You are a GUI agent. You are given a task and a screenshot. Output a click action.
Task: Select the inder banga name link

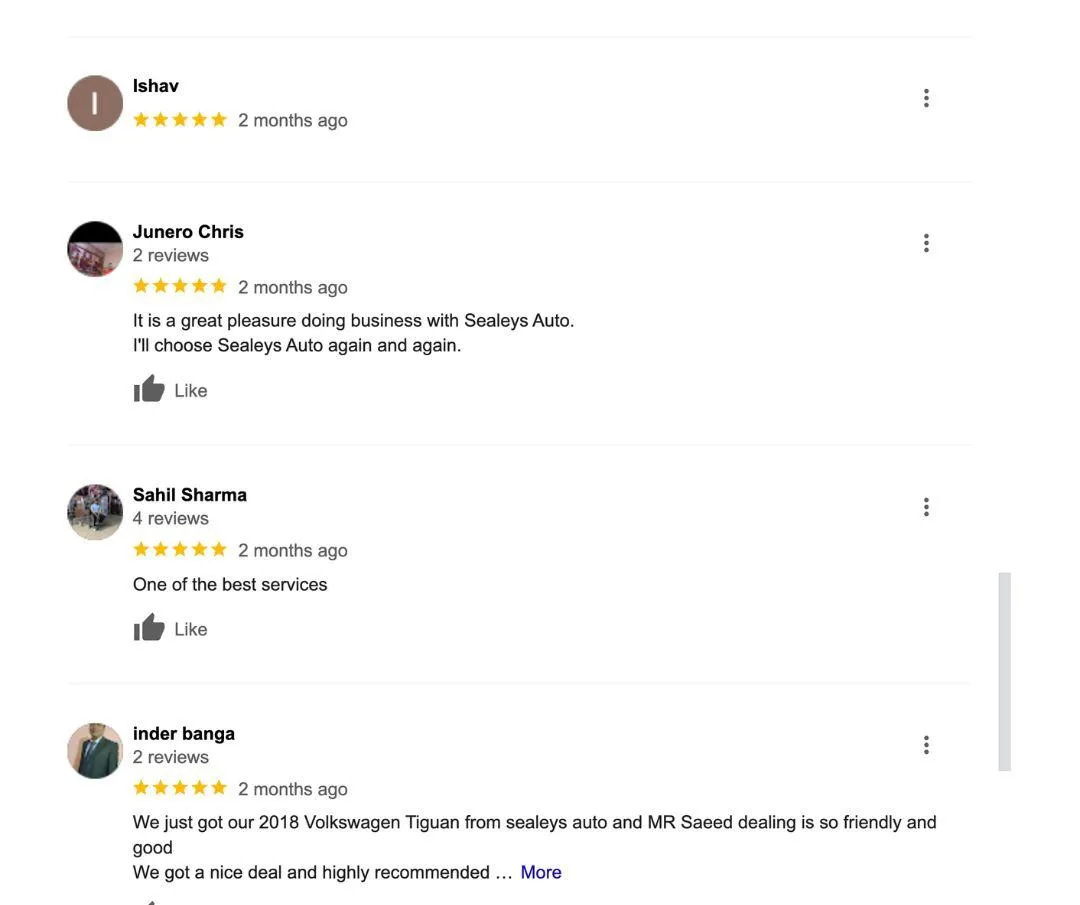tap(183, 734)
